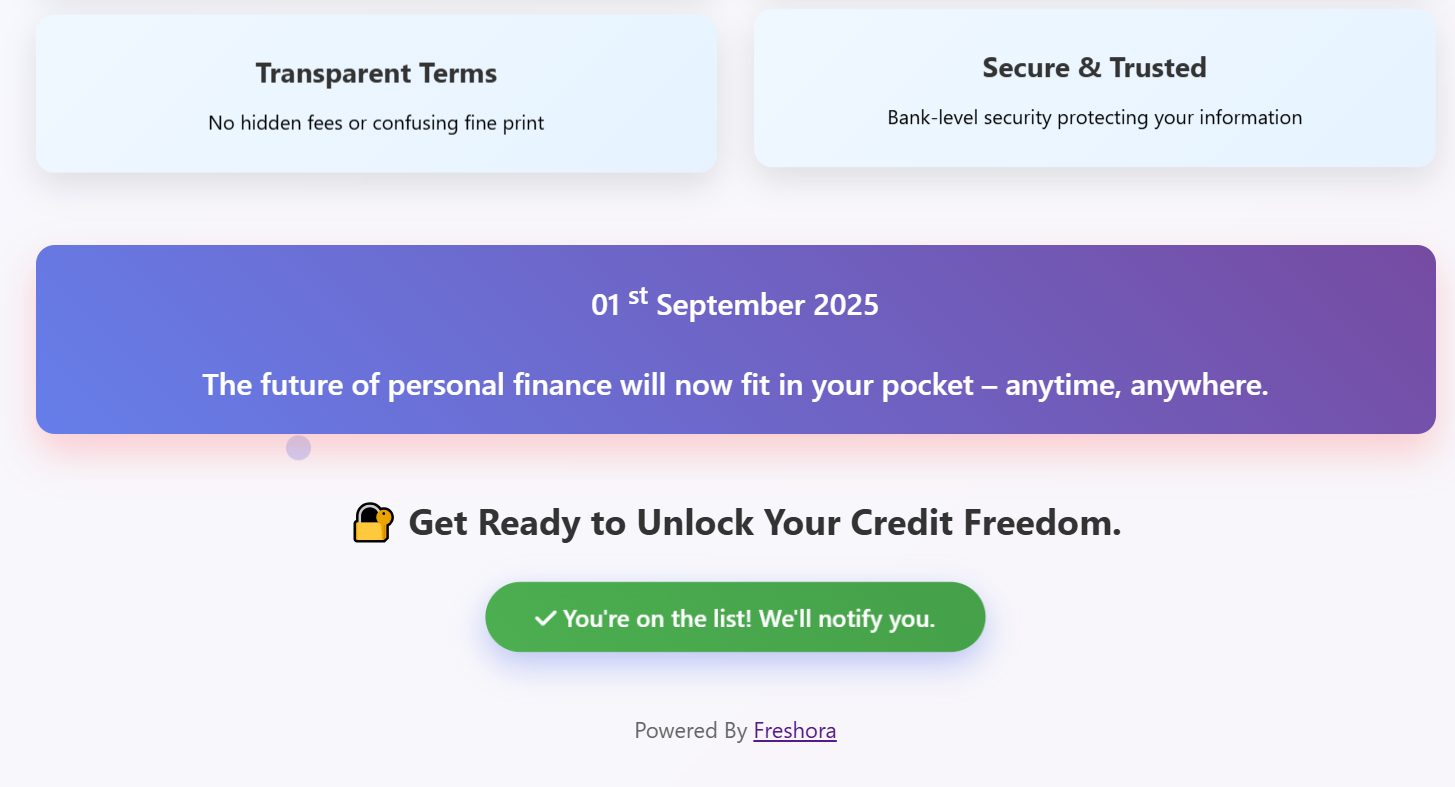The image size is (1455, 787).
Task: Click the small translucent purple circle
Action: pos(298,448)
